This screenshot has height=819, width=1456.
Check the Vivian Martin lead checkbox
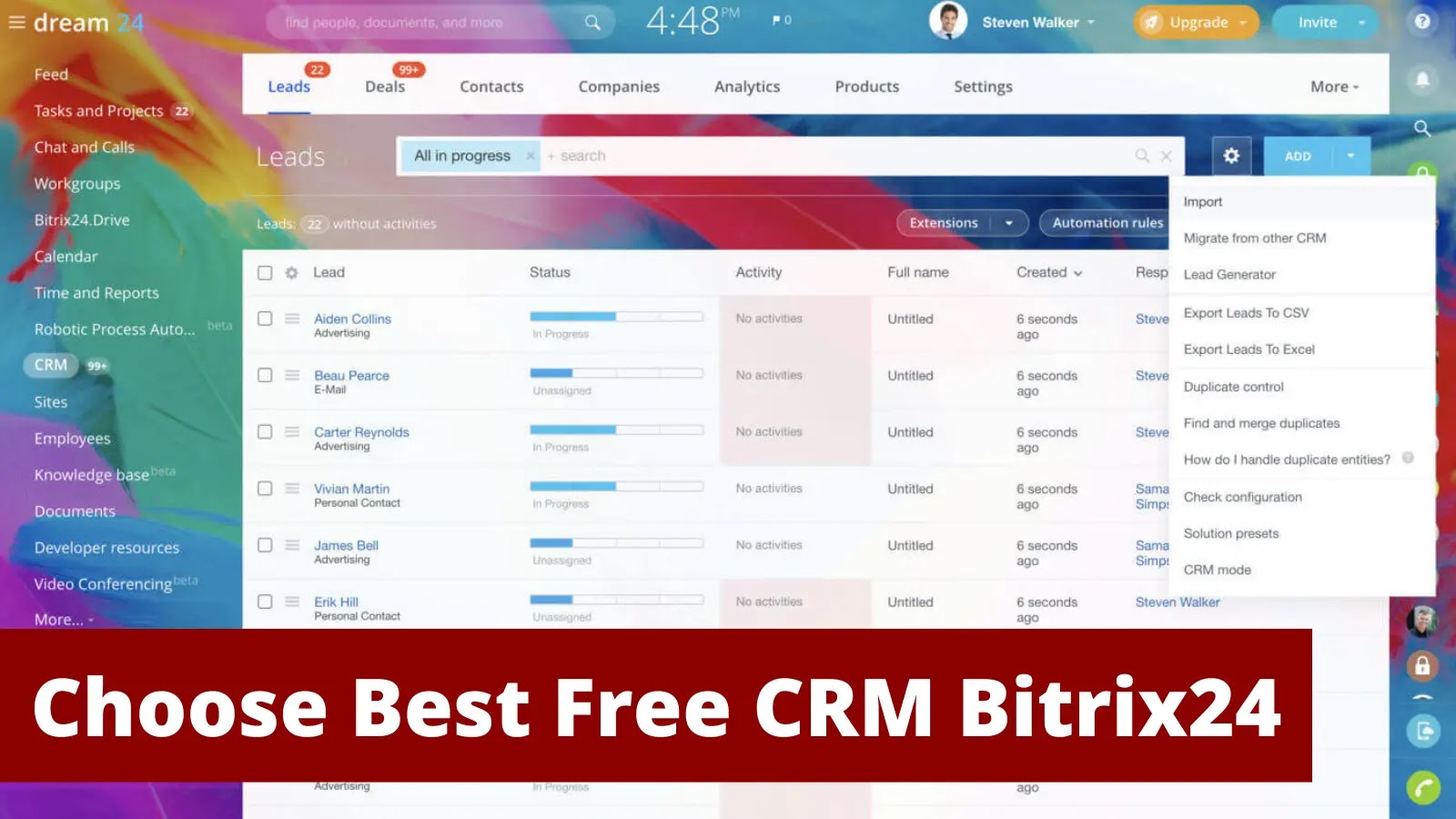[x=265, y=489]
